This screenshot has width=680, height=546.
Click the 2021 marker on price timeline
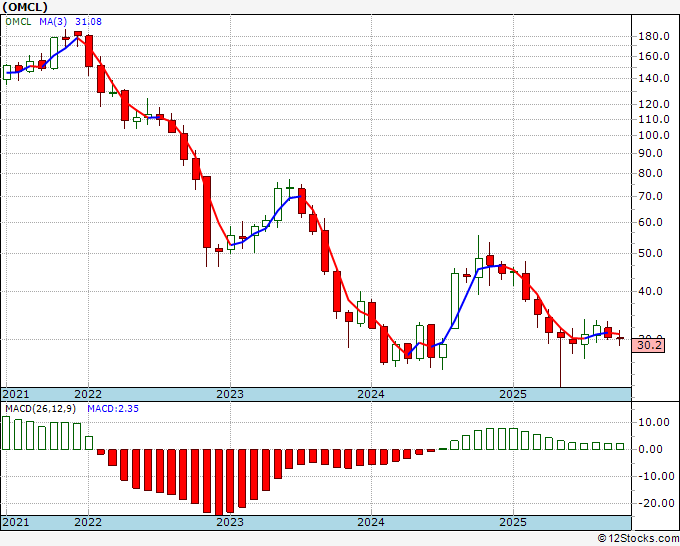(16, 394)
